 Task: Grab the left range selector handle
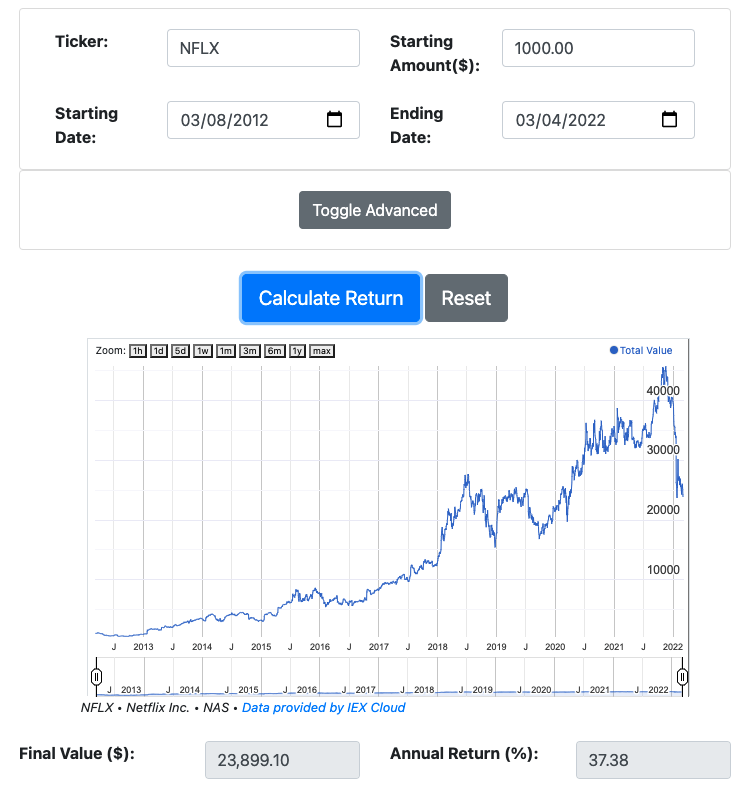pyautogui.click(x=97, y=677)
